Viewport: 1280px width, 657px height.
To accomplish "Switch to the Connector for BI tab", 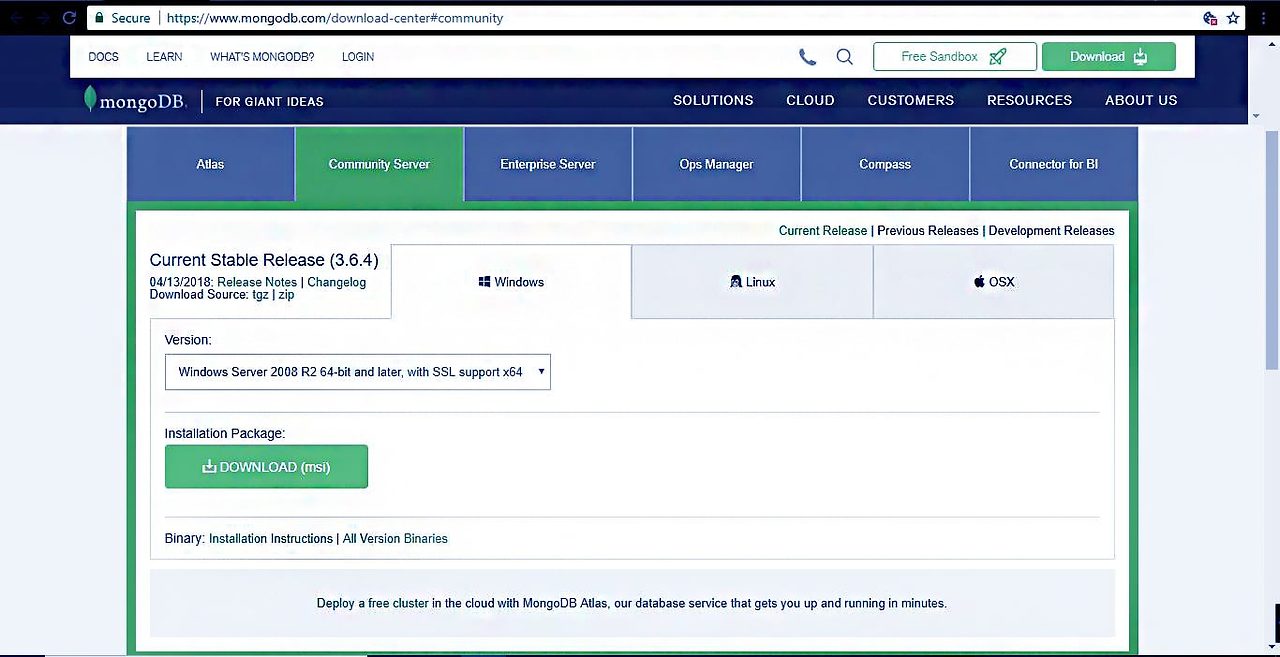I will point(1054,164).
